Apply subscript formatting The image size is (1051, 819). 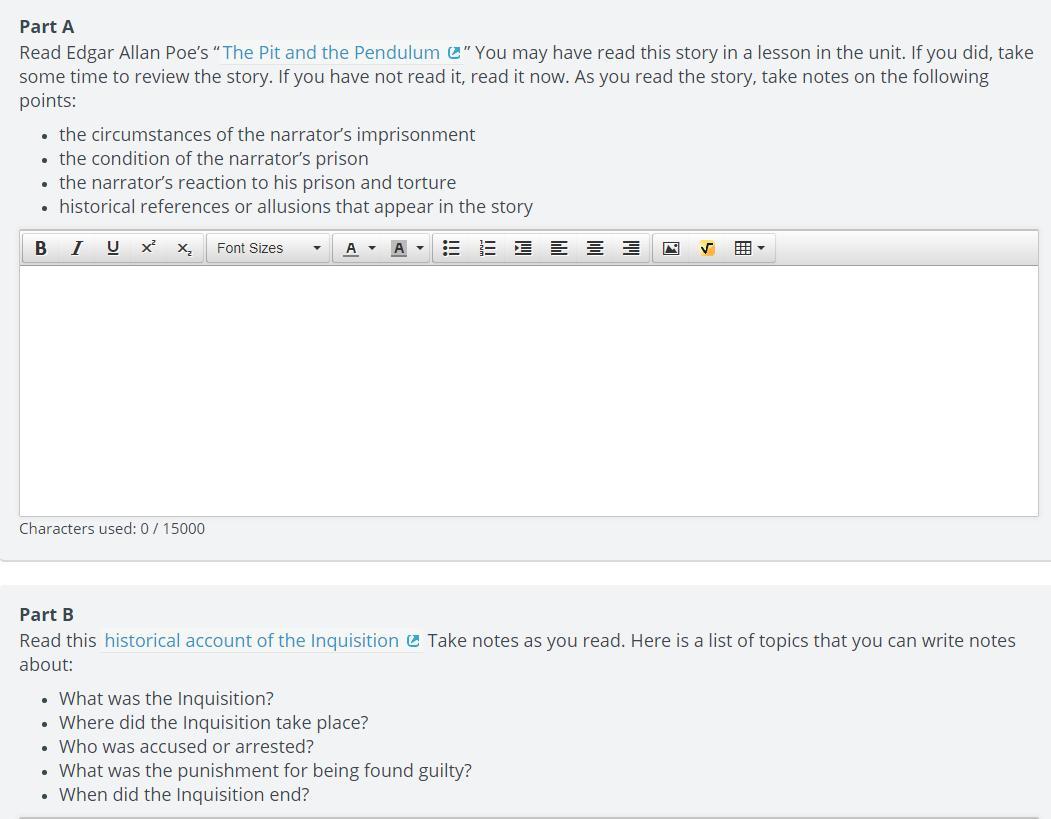click(x=184, y=248)
